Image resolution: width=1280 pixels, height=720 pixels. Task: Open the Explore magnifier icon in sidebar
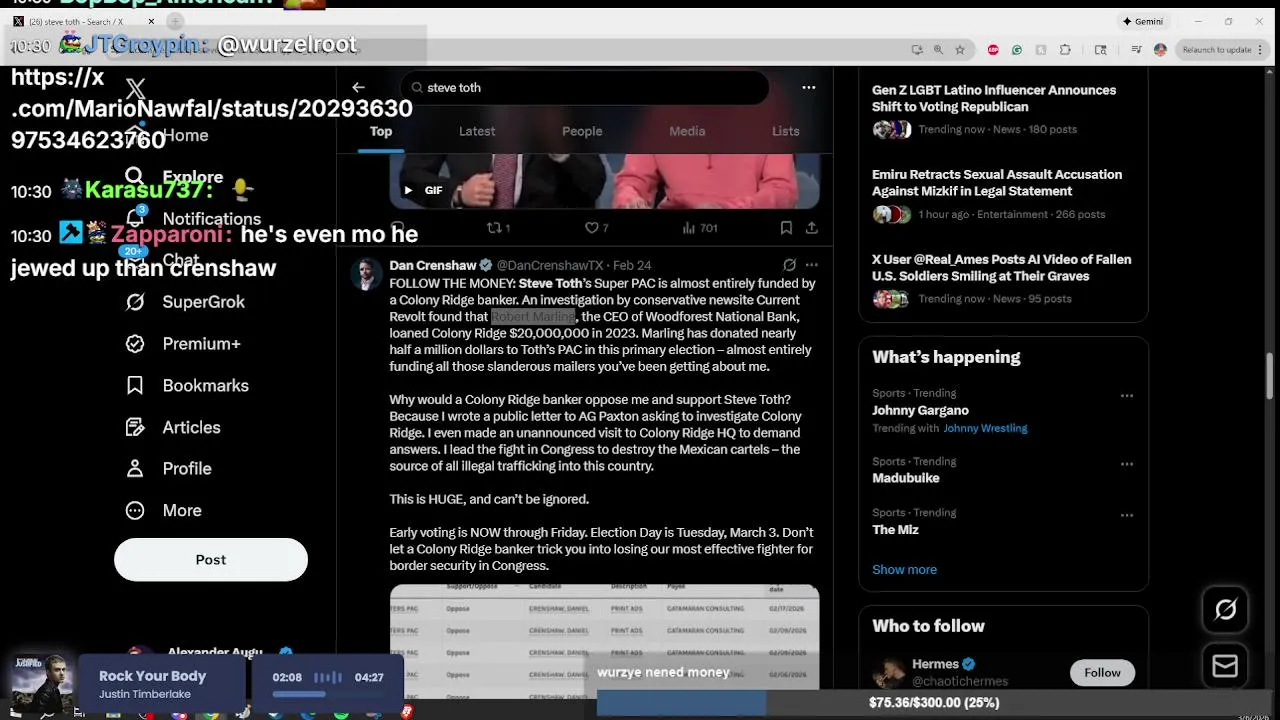point(135,177)
